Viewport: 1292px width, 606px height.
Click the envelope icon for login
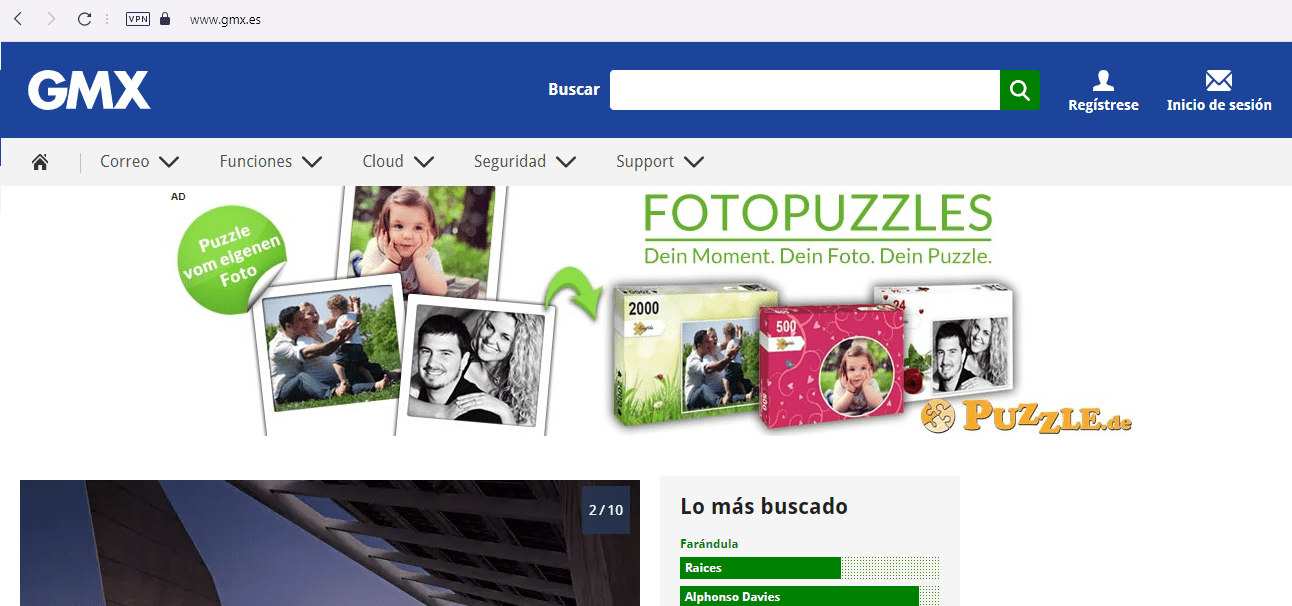(x=1219, y=80)
